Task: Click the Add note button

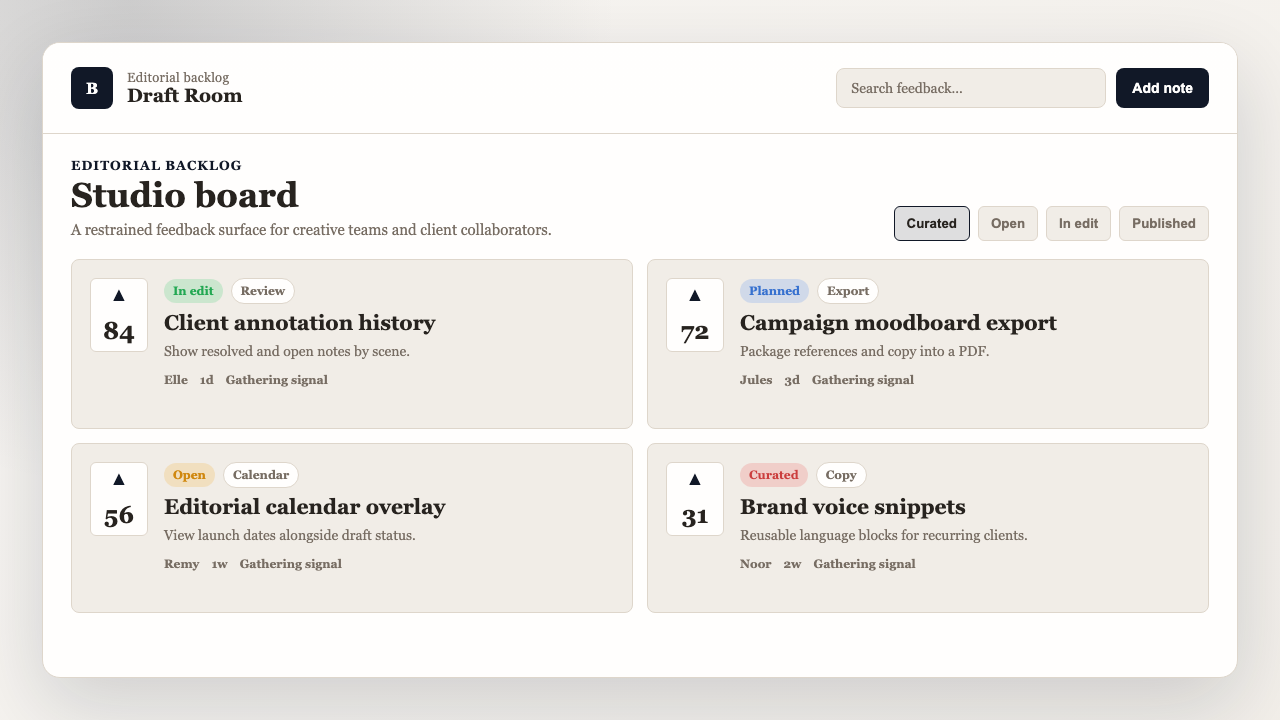Action: pos(1162,88)
